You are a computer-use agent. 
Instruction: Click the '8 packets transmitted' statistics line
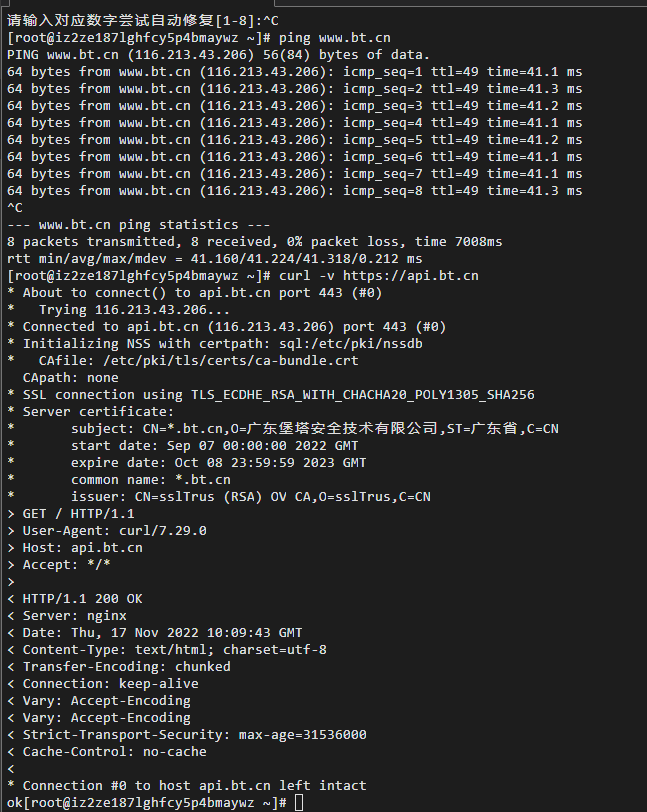pos(255,242)
